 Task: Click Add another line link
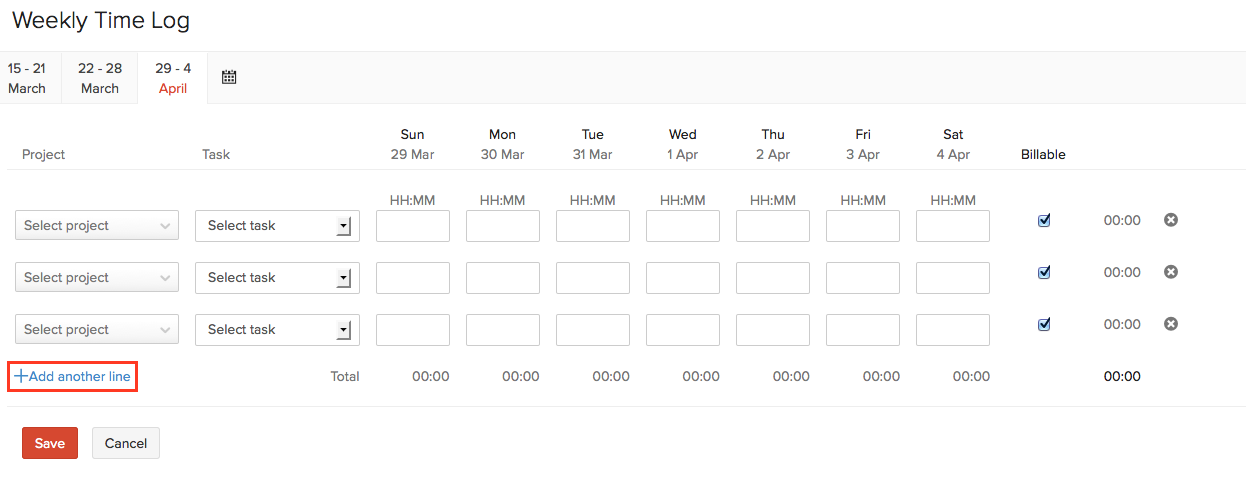click(73, 377)
